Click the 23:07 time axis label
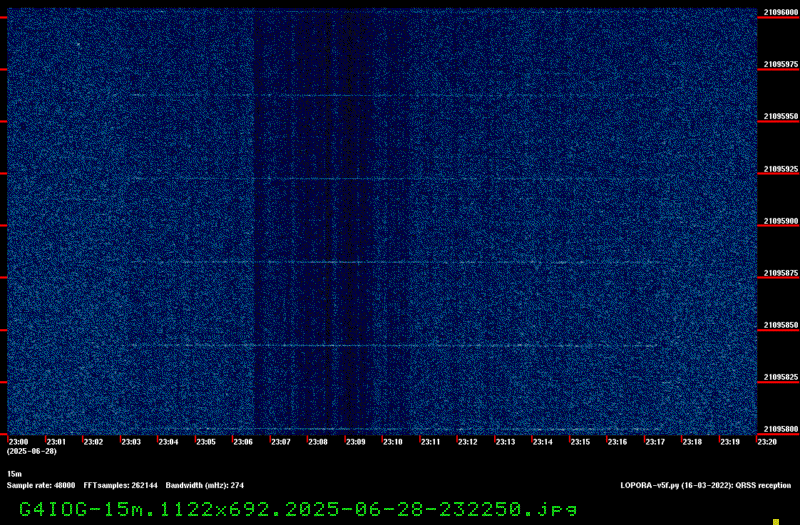 [x=281, y=442]
